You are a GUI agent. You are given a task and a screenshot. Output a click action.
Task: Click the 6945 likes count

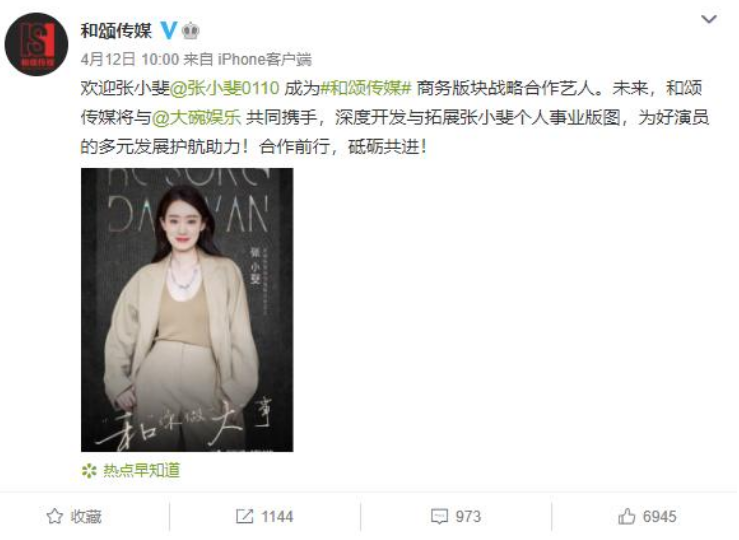point(660,516)
